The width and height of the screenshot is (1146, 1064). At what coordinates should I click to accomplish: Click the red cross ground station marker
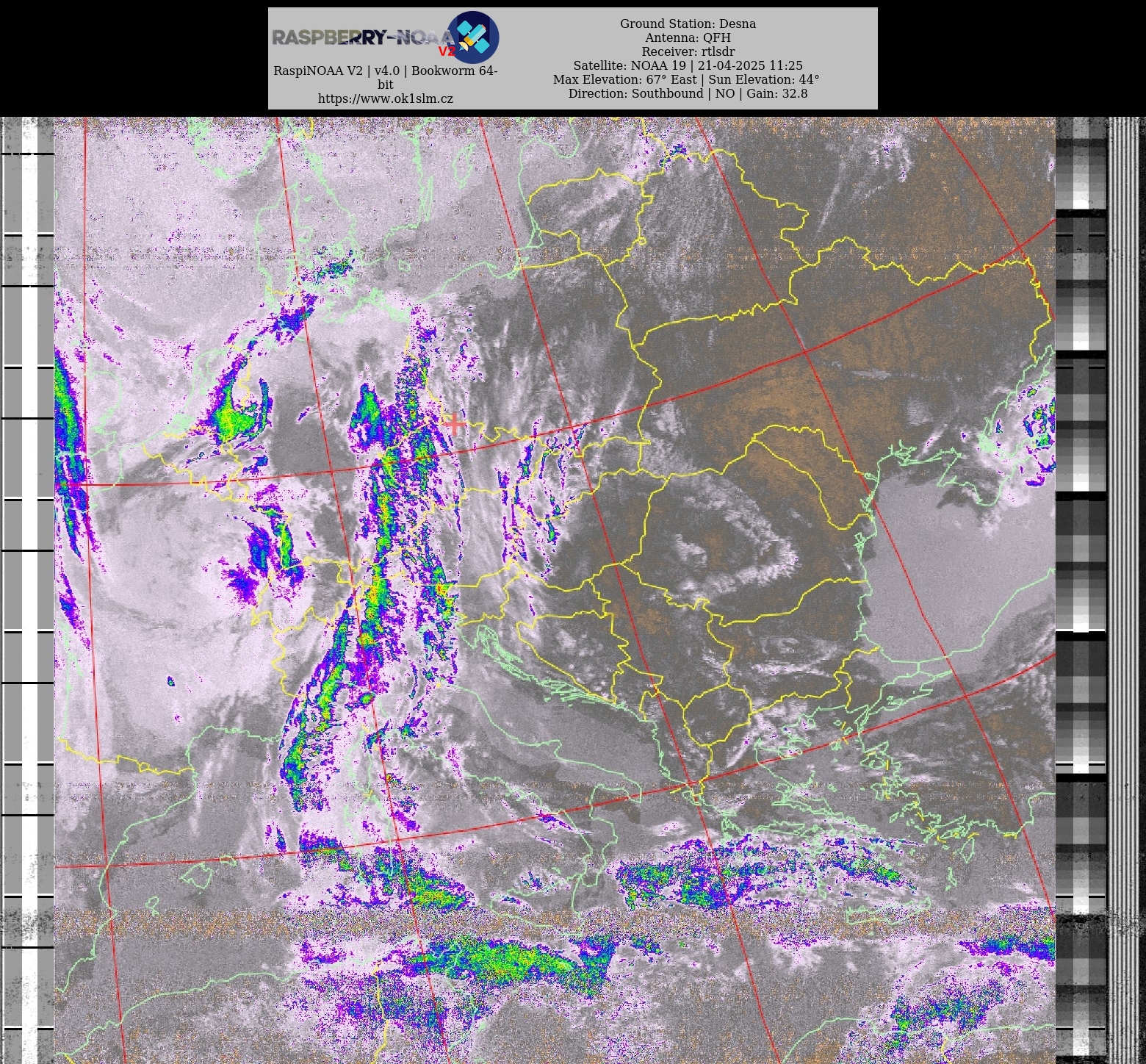[x=454, y=424]
